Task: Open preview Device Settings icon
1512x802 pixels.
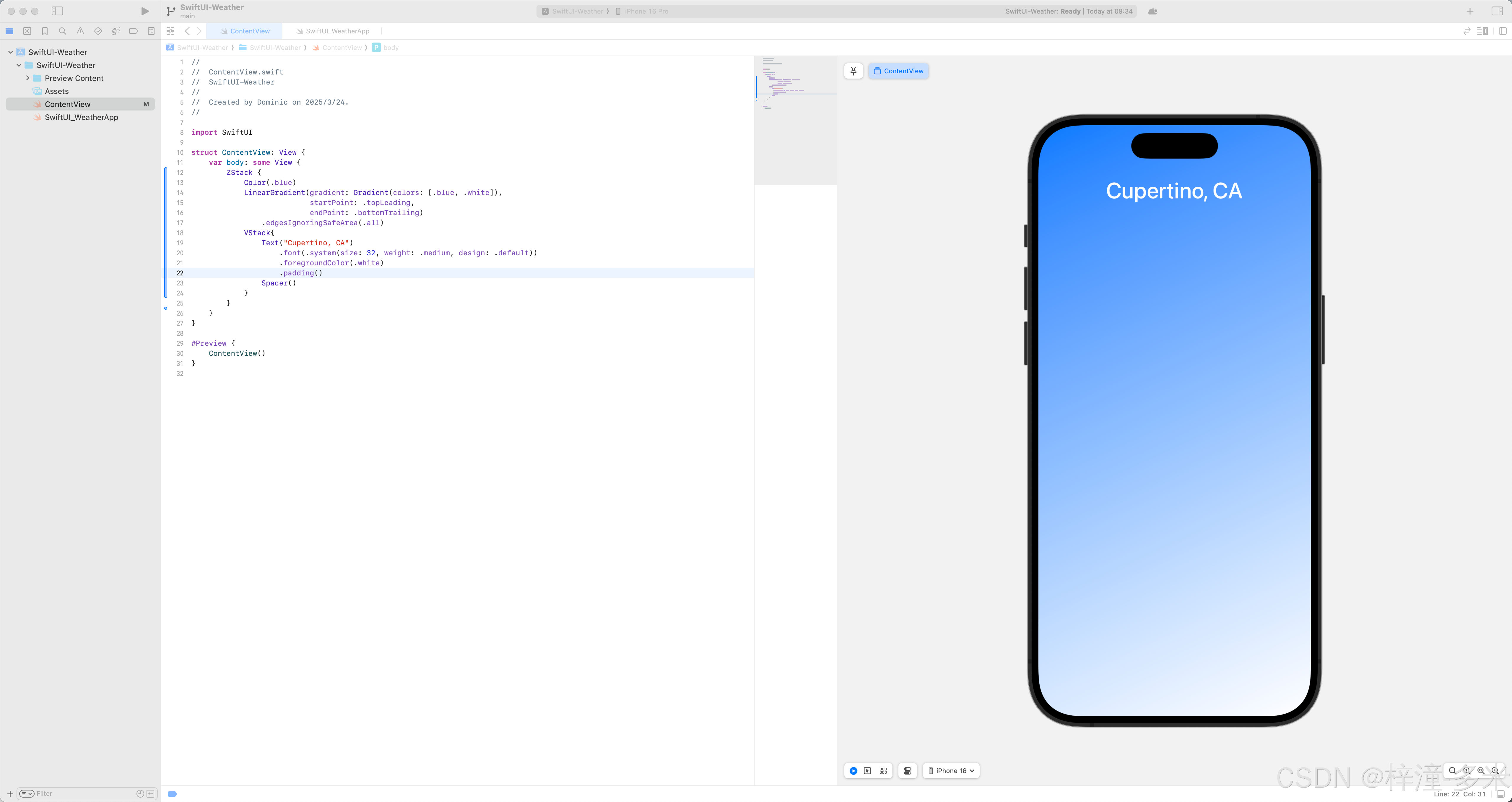Action: click(908, 771)
